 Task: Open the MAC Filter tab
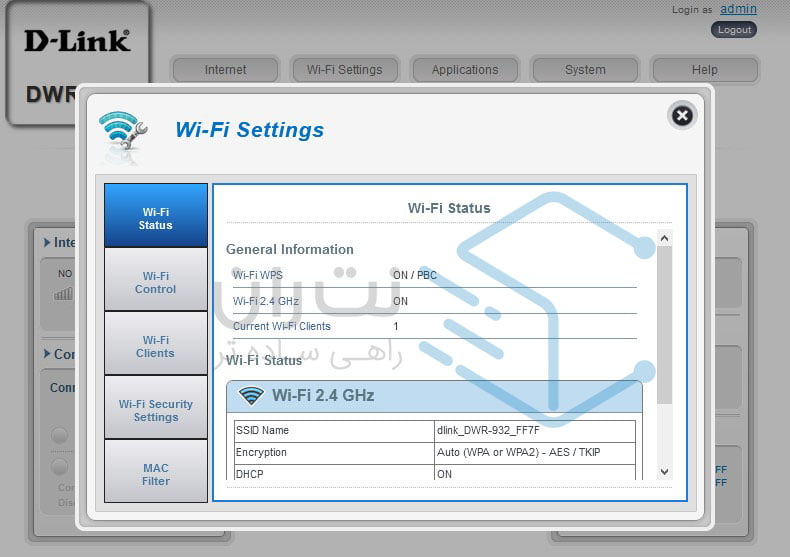coord(156,474)
